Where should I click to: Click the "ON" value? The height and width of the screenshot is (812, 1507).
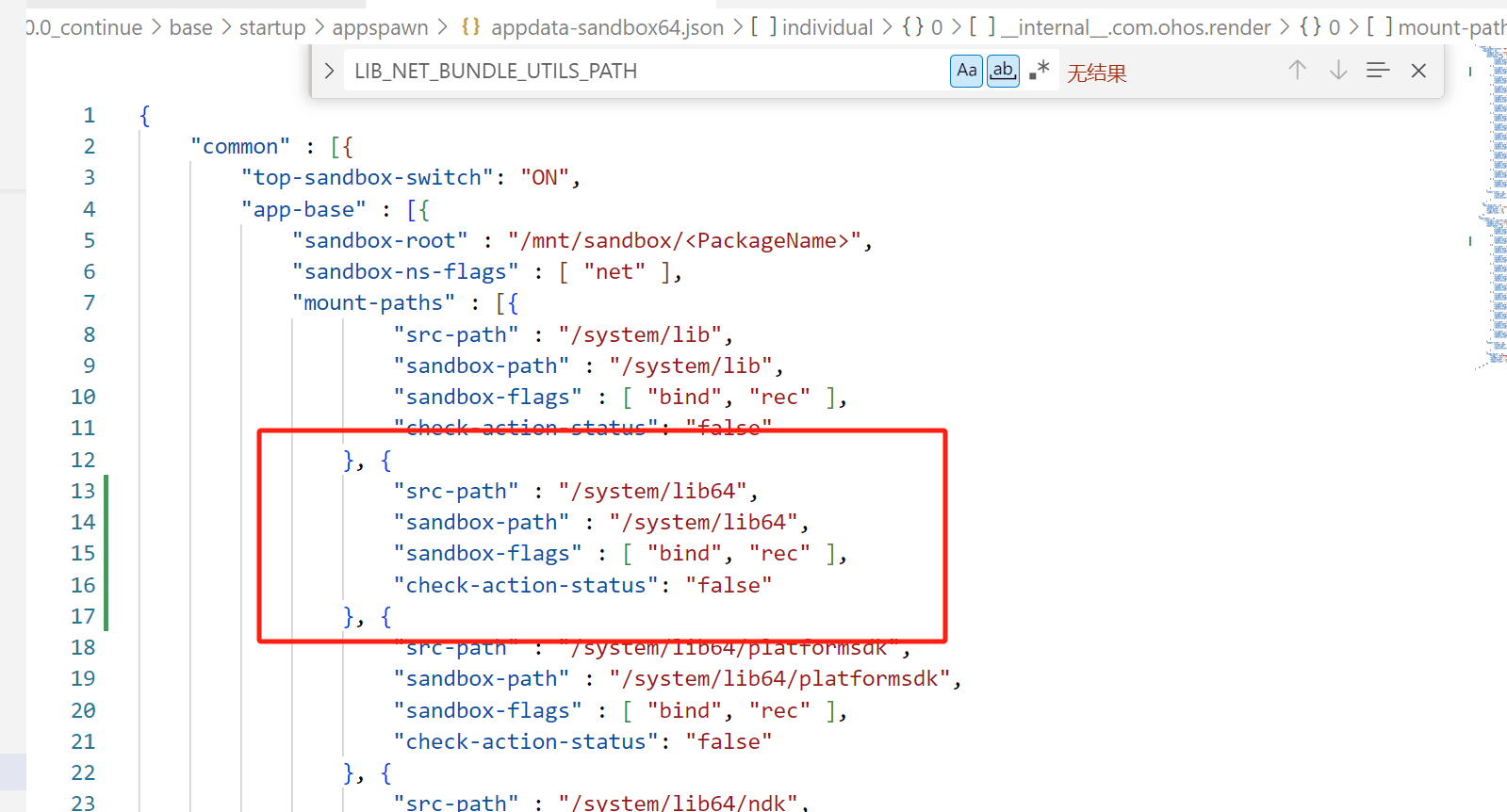pos(545,177)
